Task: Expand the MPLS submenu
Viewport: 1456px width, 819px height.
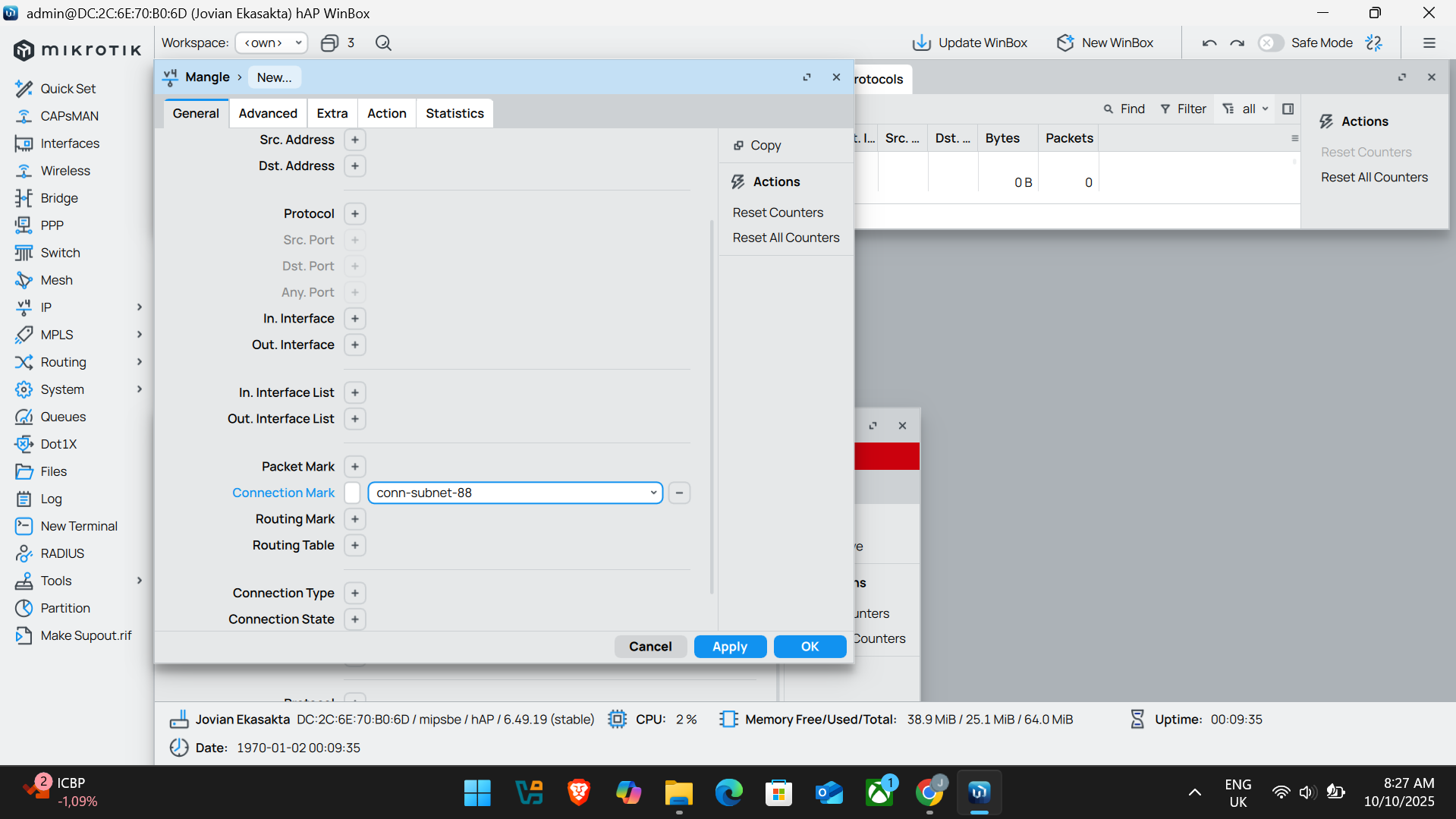Action: [139, 335]
